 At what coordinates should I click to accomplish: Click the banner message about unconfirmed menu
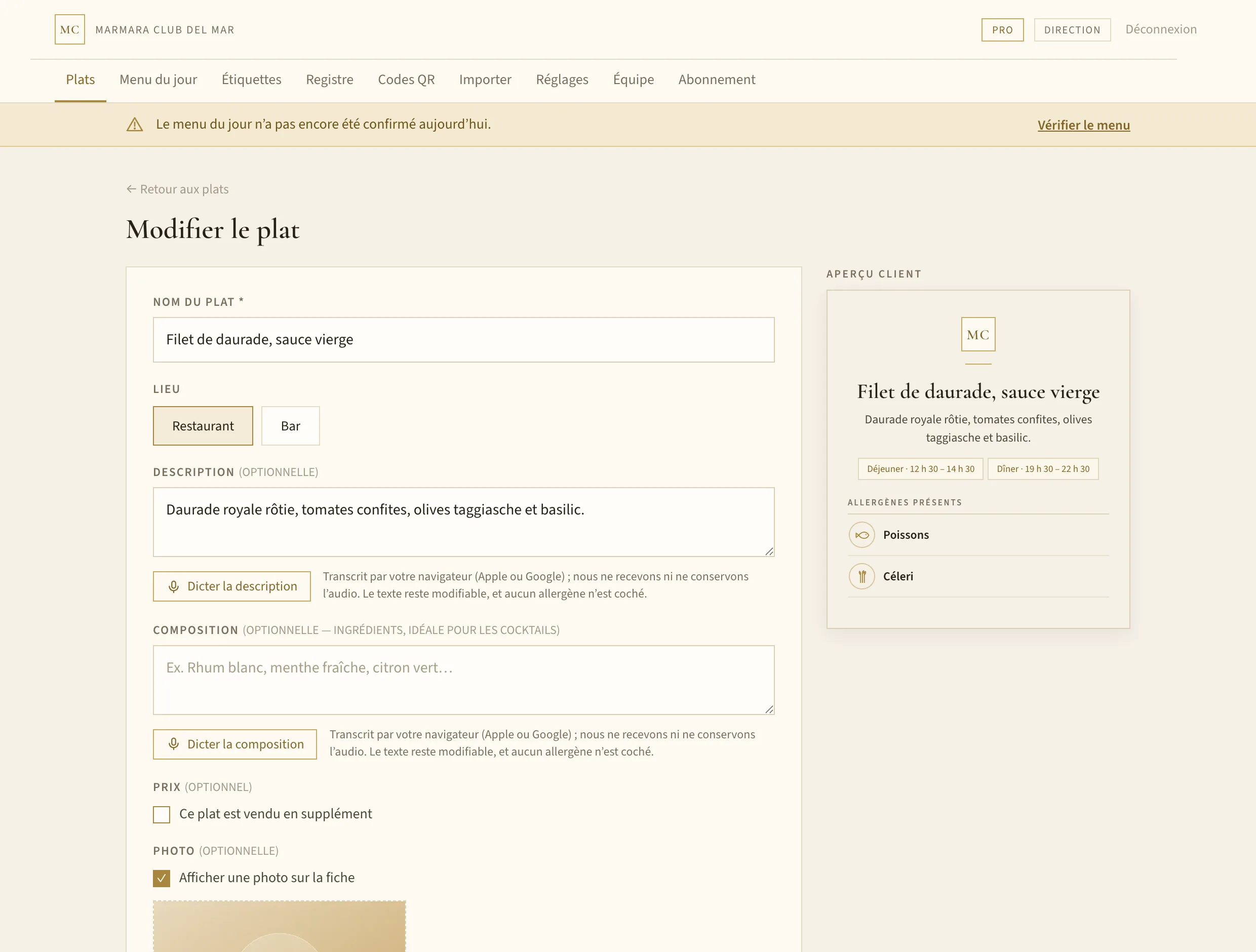pyautogui.click(x=324, y=125)
